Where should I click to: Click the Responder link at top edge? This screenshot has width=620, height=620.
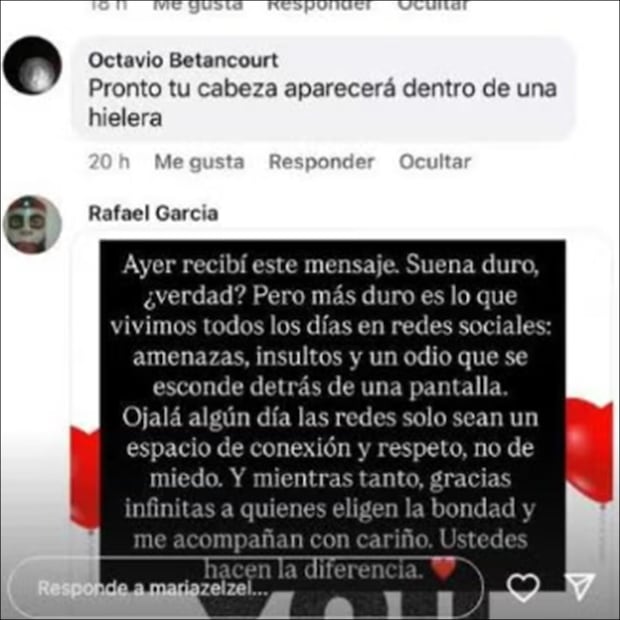[x=319, y=6]
